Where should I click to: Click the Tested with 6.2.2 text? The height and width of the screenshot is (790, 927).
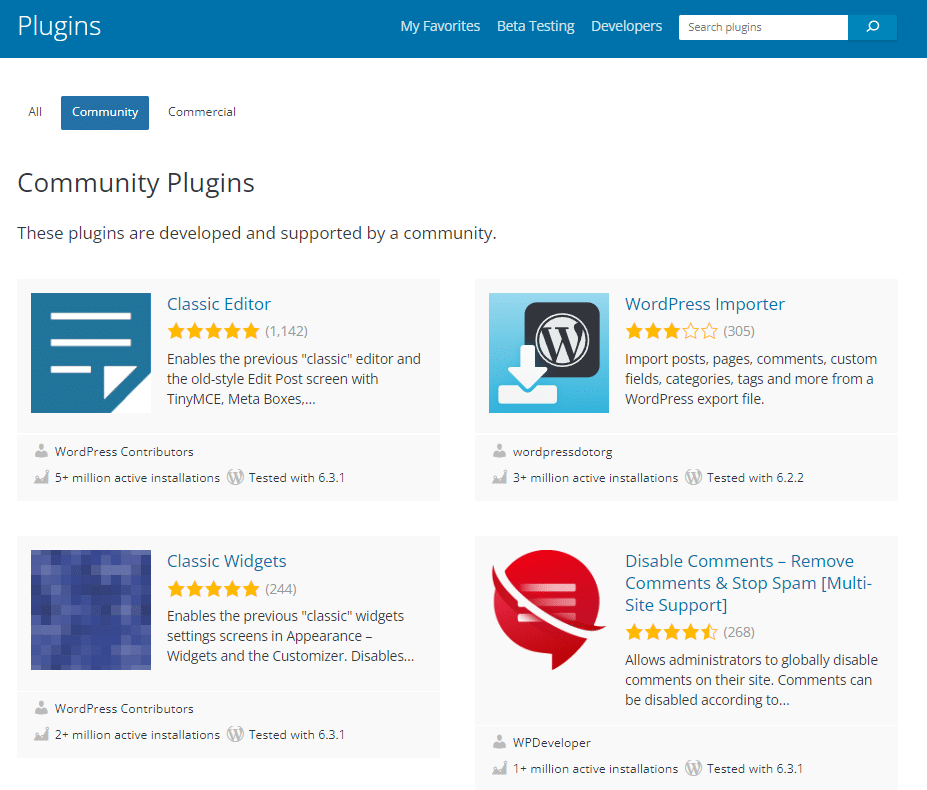pos(755,478)
